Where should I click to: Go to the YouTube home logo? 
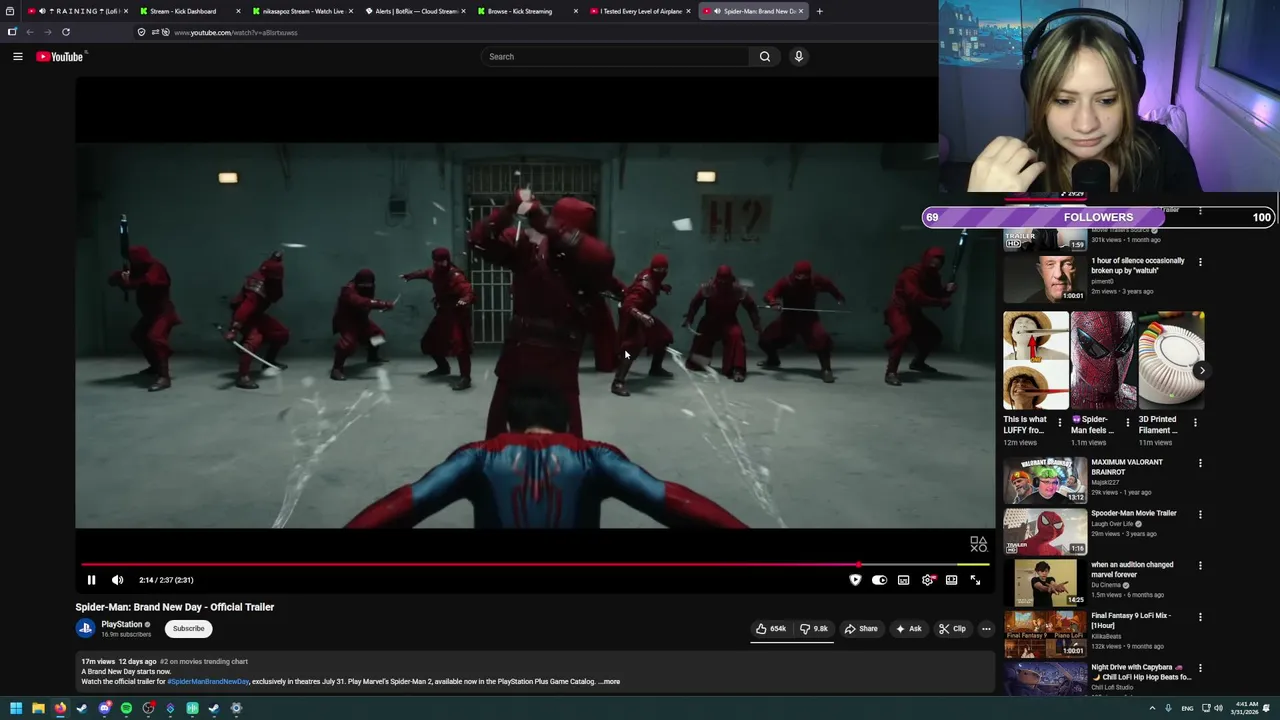(x=60, y=57)
